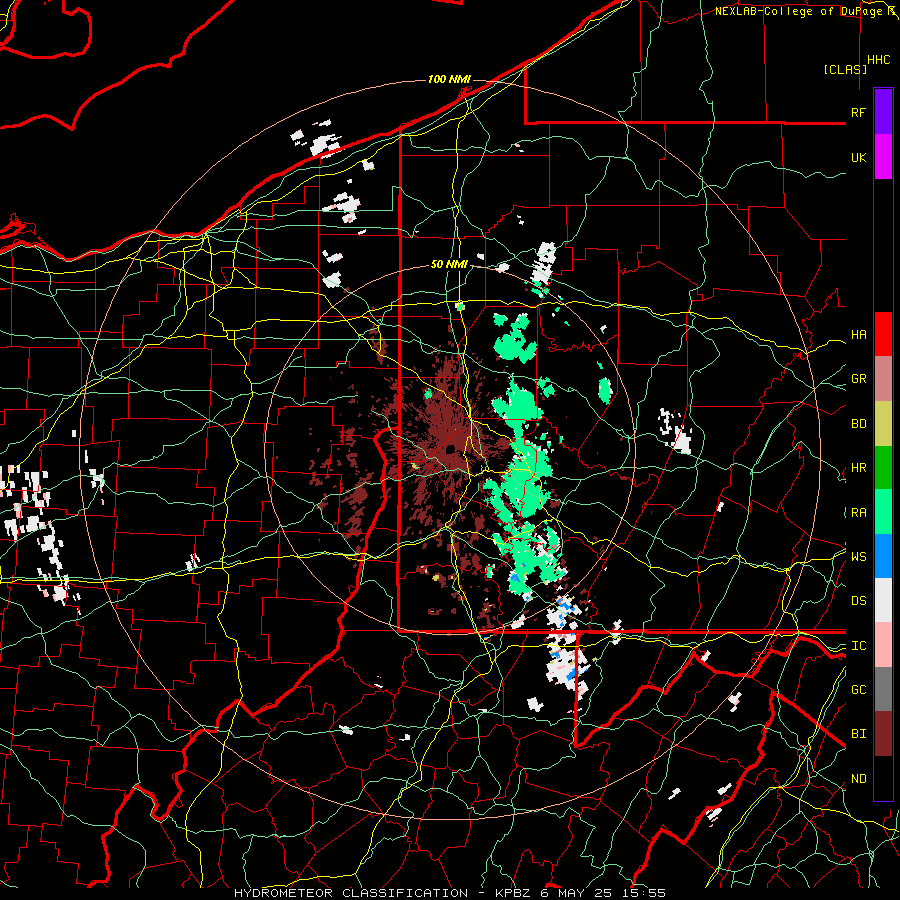
Task: Click the 100 NMI range ring label
Action: (x=449, y=79)
